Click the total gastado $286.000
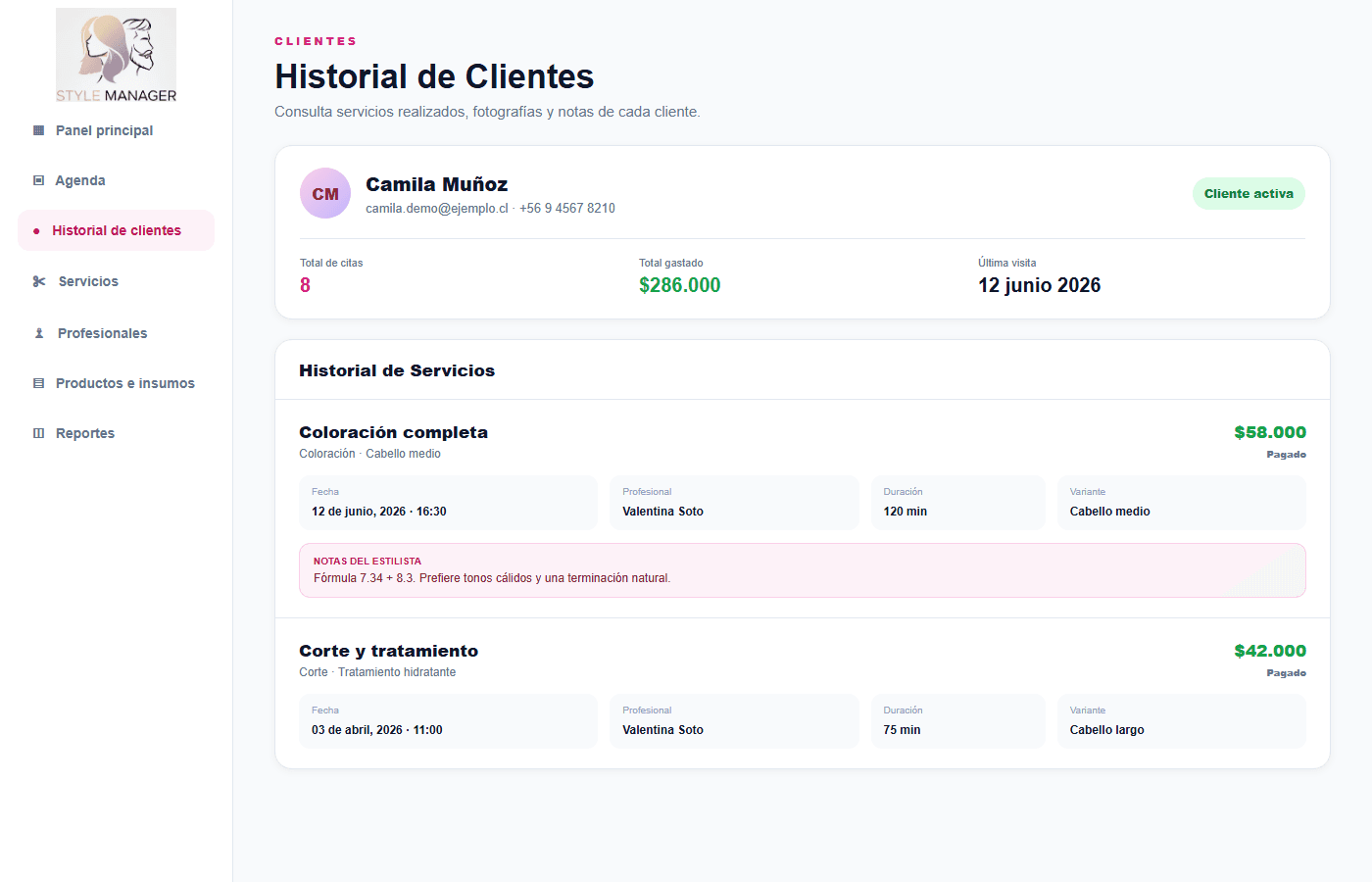Viewport: 1372px width, 882px height. pos(680,285)
